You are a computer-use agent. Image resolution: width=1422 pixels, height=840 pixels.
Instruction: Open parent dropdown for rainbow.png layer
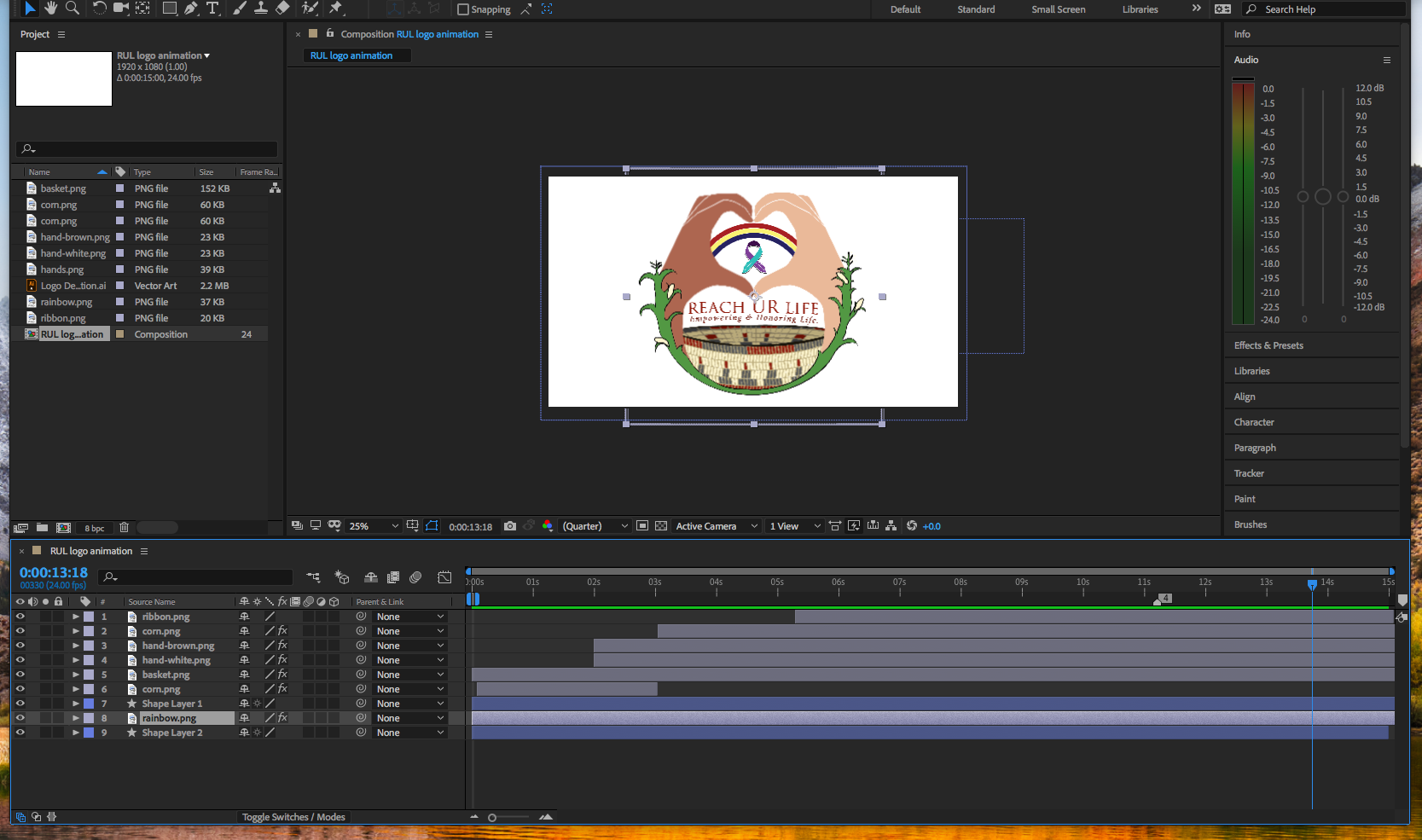[x=410, y=718]
